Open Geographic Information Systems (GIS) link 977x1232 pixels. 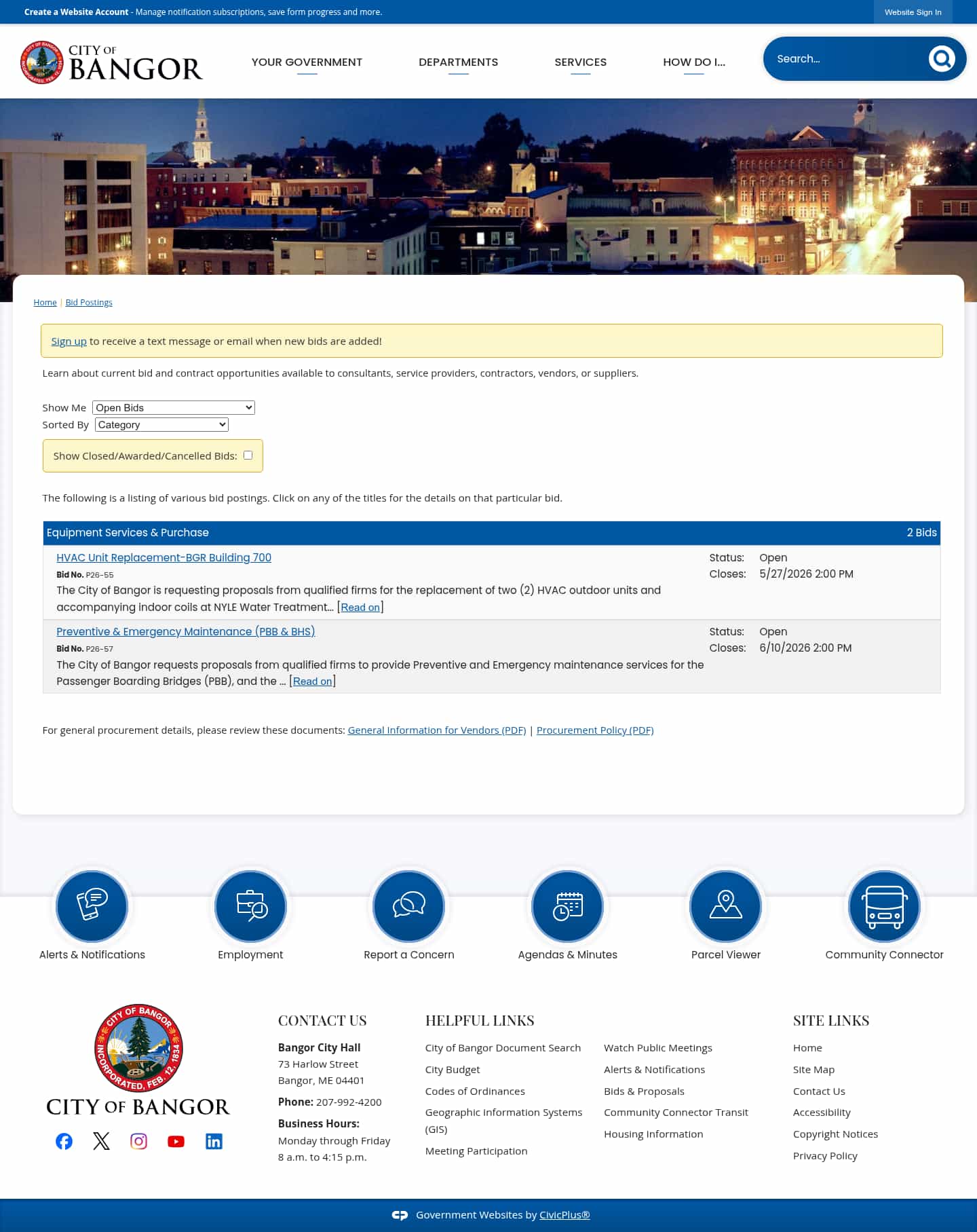pos(503,1121)
